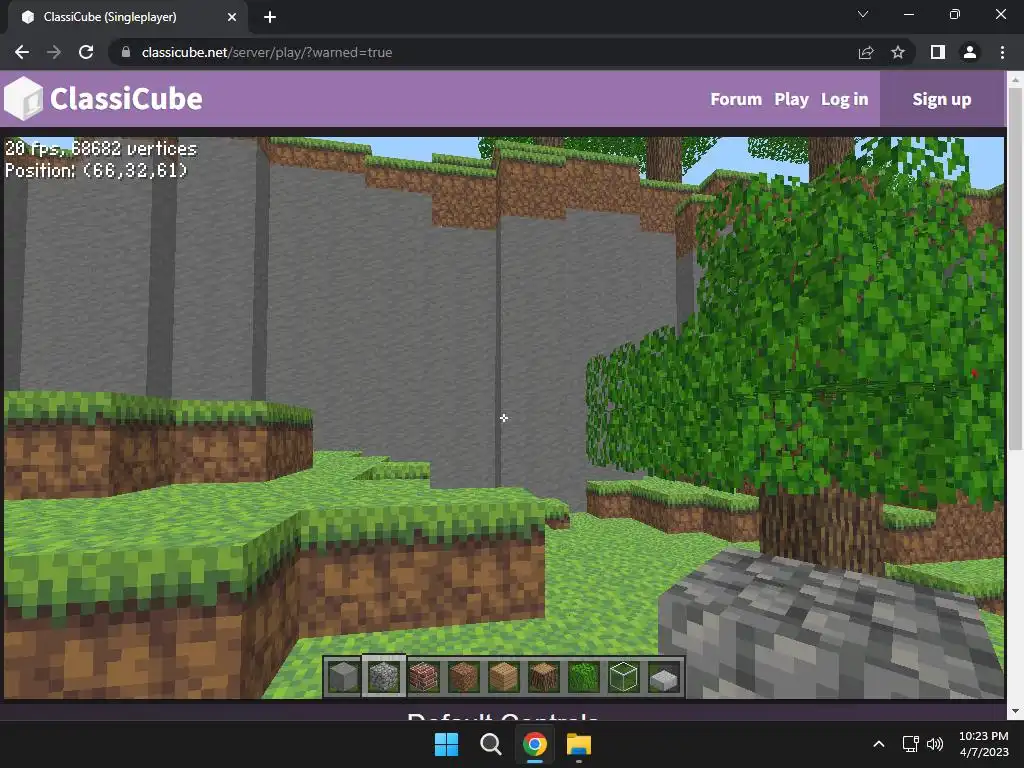Bookmark this page with star

(898, 52)
